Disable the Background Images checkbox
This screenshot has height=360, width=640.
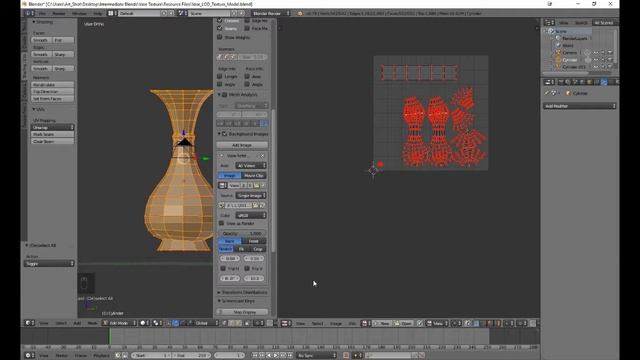click(224, 134)
